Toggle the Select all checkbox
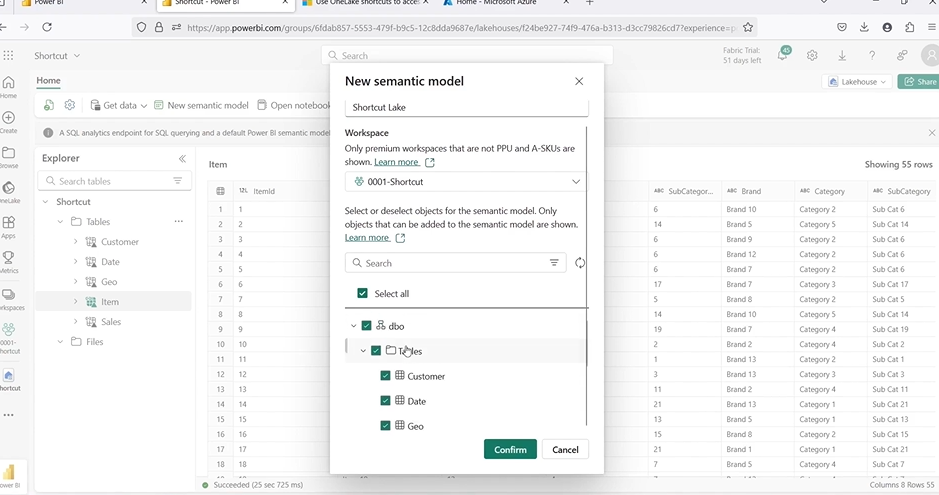The width and height of the screenshot is (939, 495). (x=362, y=293)
